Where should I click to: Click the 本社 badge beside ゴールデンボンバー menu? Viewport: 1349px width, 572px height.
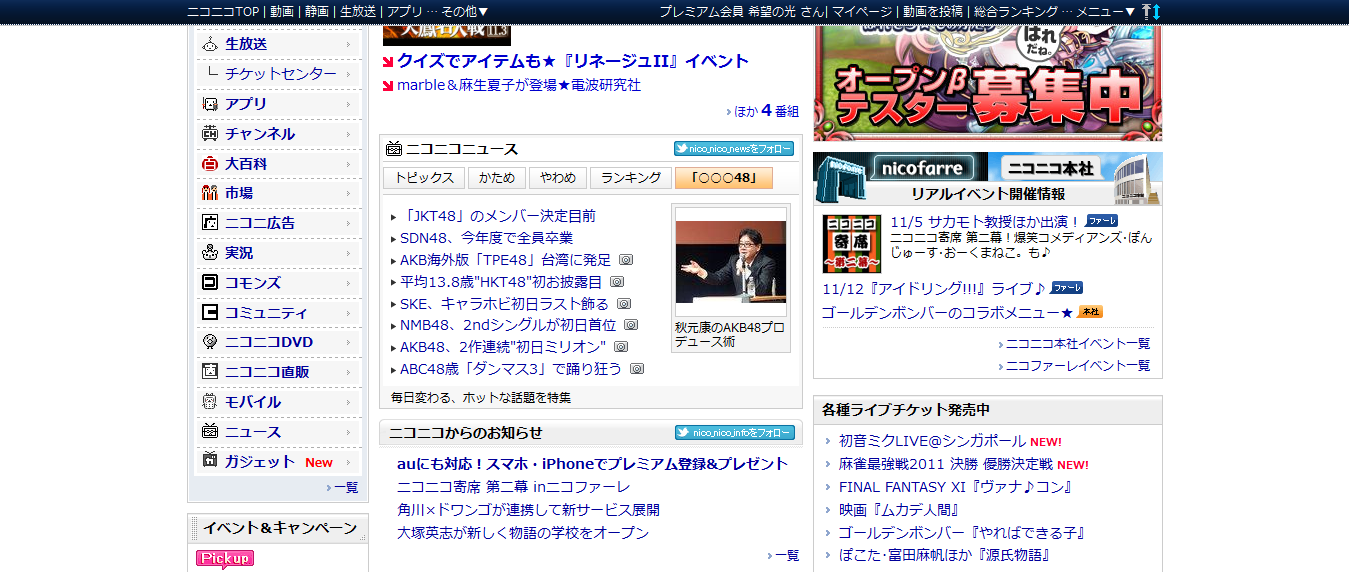pos(1090,312)
